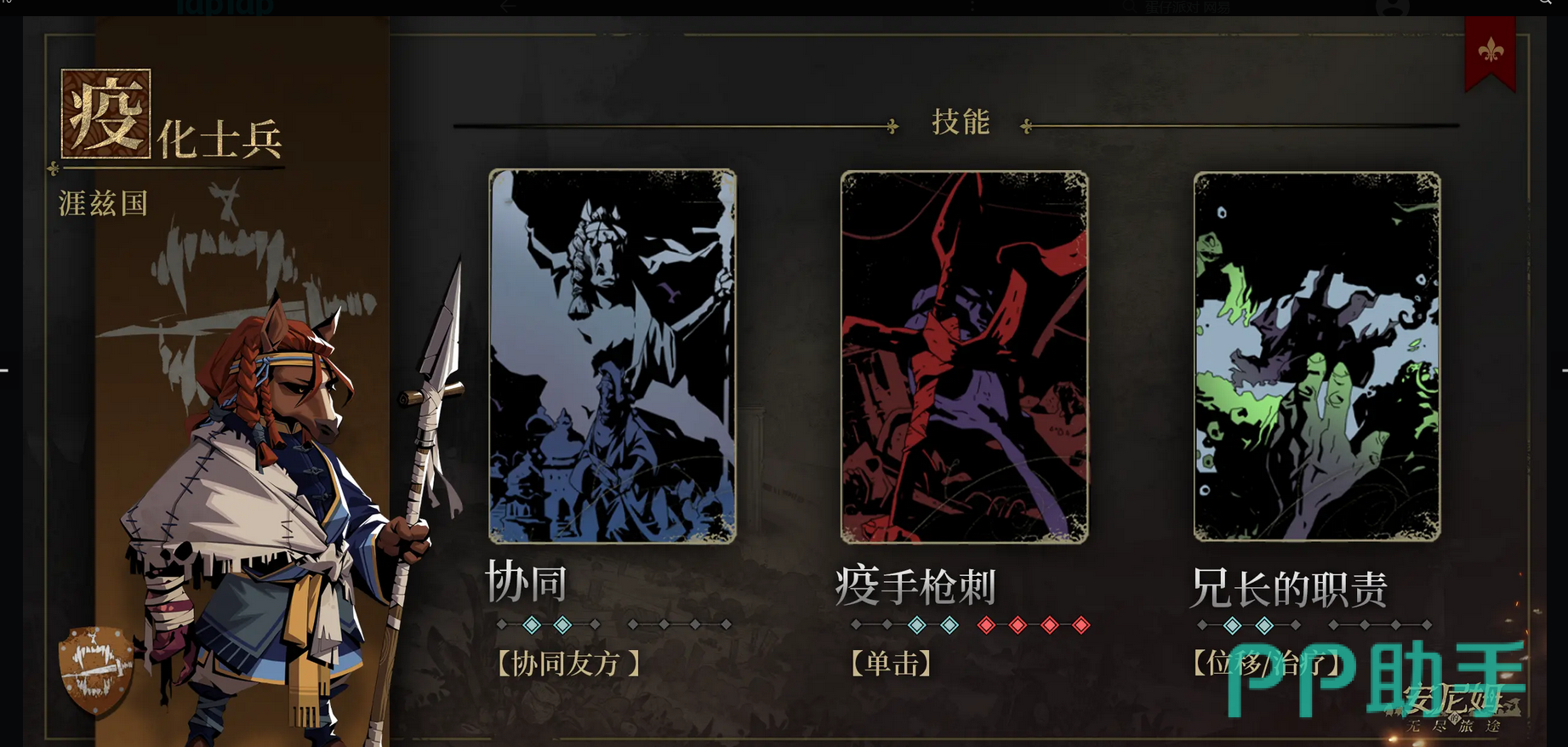Click the 技能 section header

[961, 122]
